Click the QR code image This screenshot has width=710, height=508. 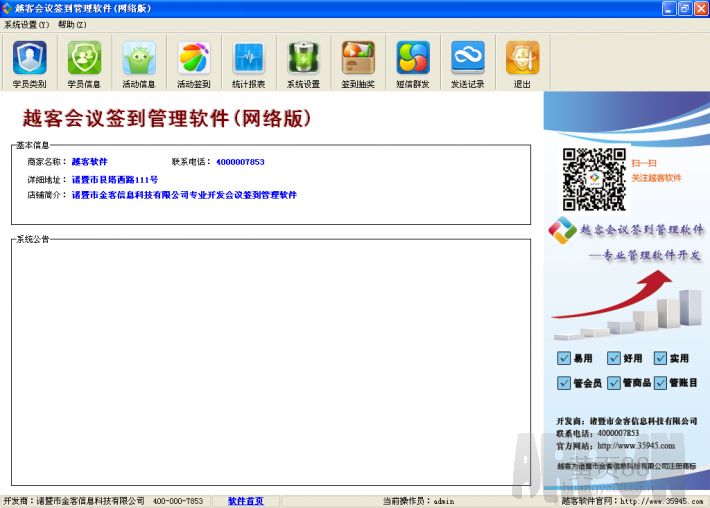593,178
